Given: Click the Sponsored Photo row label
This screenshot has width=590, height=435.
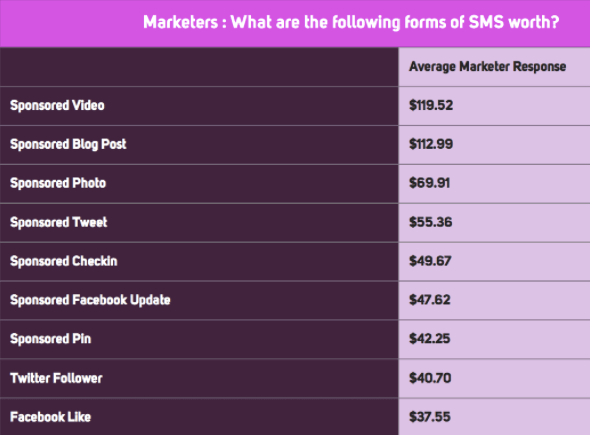Looking at the screenshot, I should [x=58, y=183].
